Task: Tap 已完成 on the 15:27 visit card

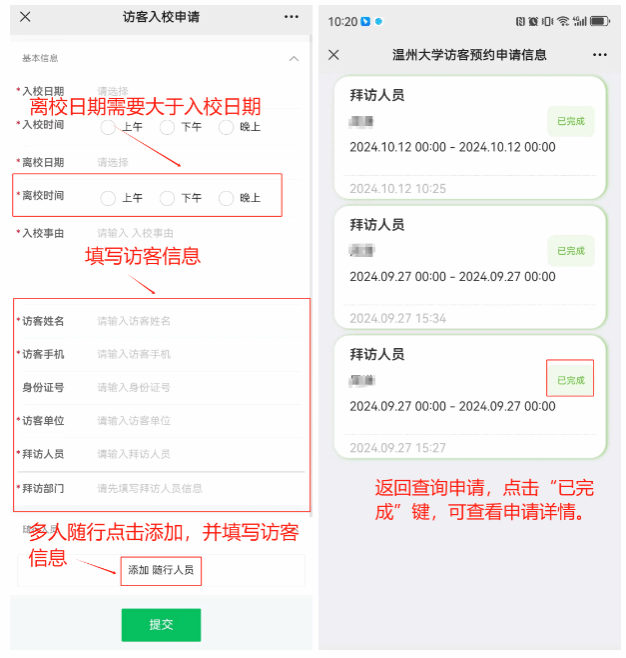Action: tap(571, 380)
